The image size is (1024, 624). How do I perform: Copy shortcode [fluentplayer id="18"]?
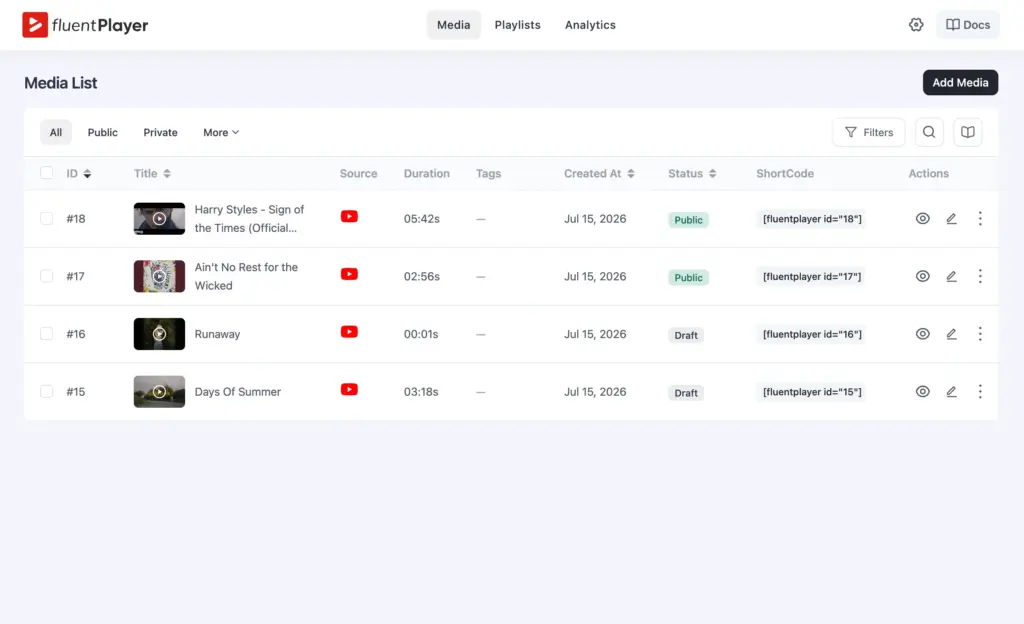(812, 219)
